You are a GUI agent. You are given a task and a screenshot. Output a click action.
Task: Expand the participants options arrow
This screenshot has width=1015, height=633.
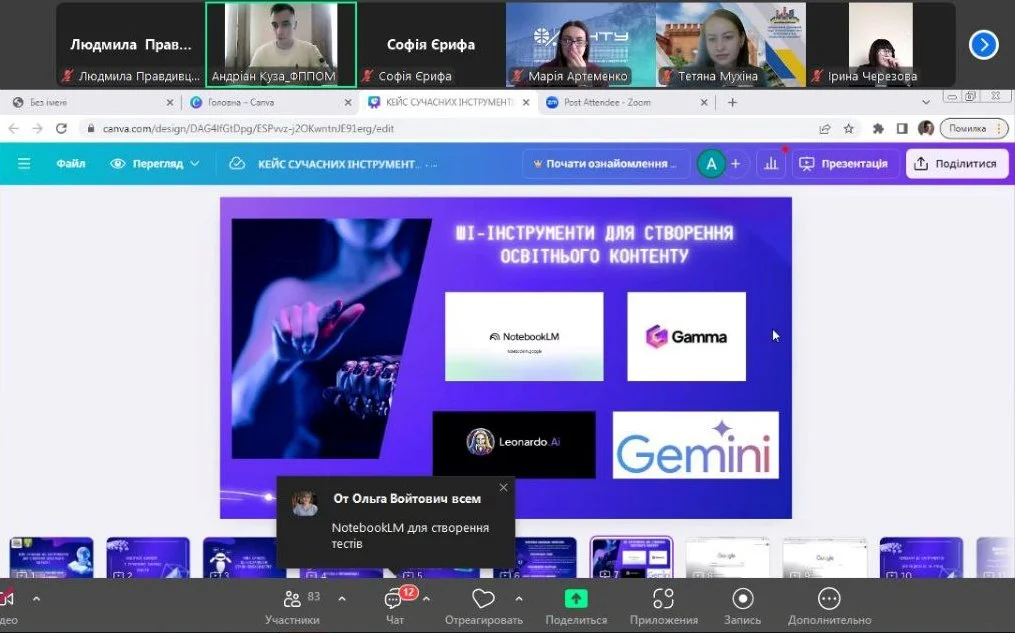pos(342,599)
